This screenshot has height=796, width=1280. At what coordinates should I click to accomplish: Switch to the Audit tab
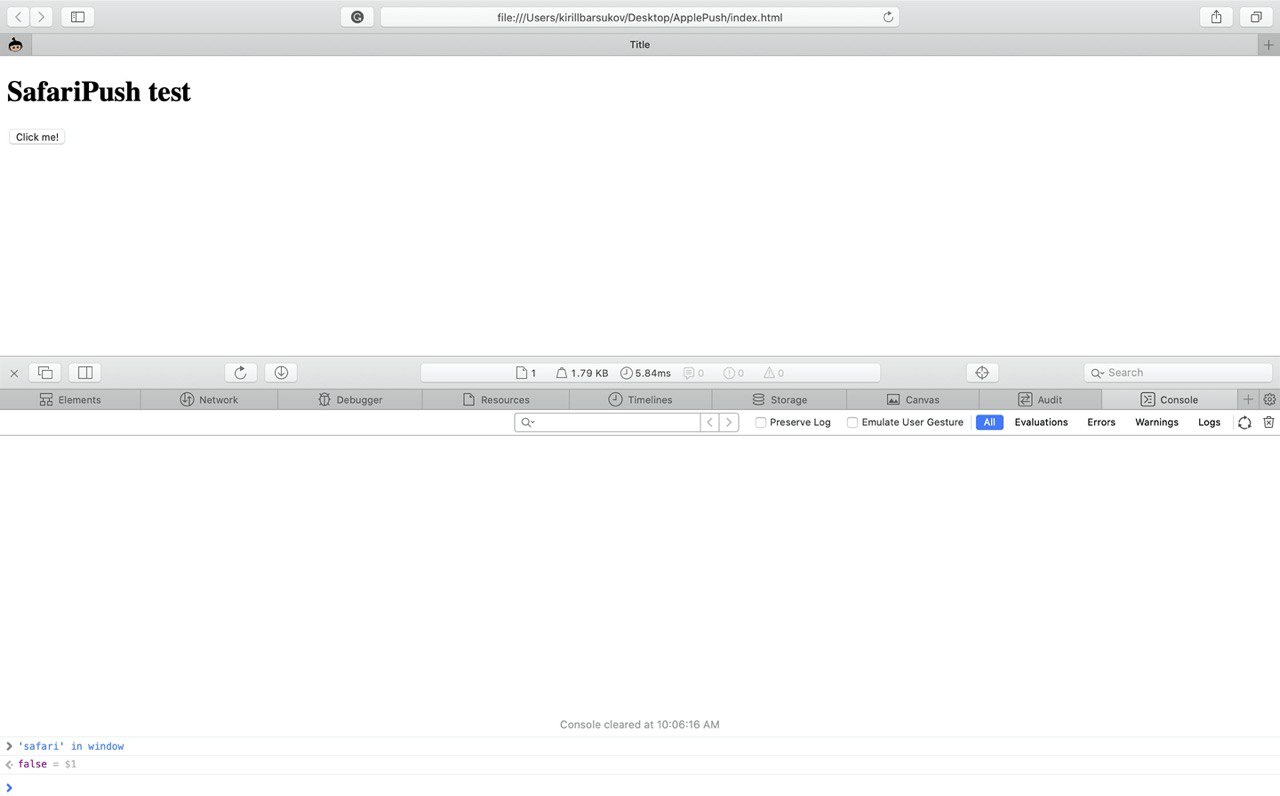[1040, 399]
